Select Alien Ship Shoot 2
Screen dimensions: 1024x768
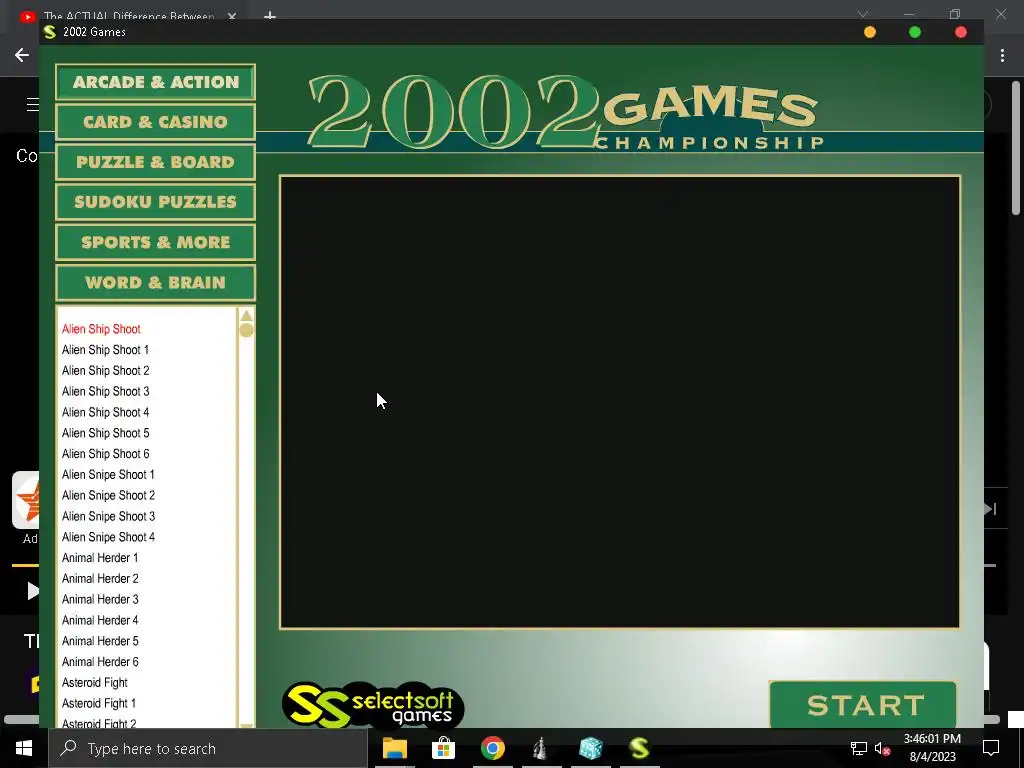pyautogui.click(x=105, y=371)
